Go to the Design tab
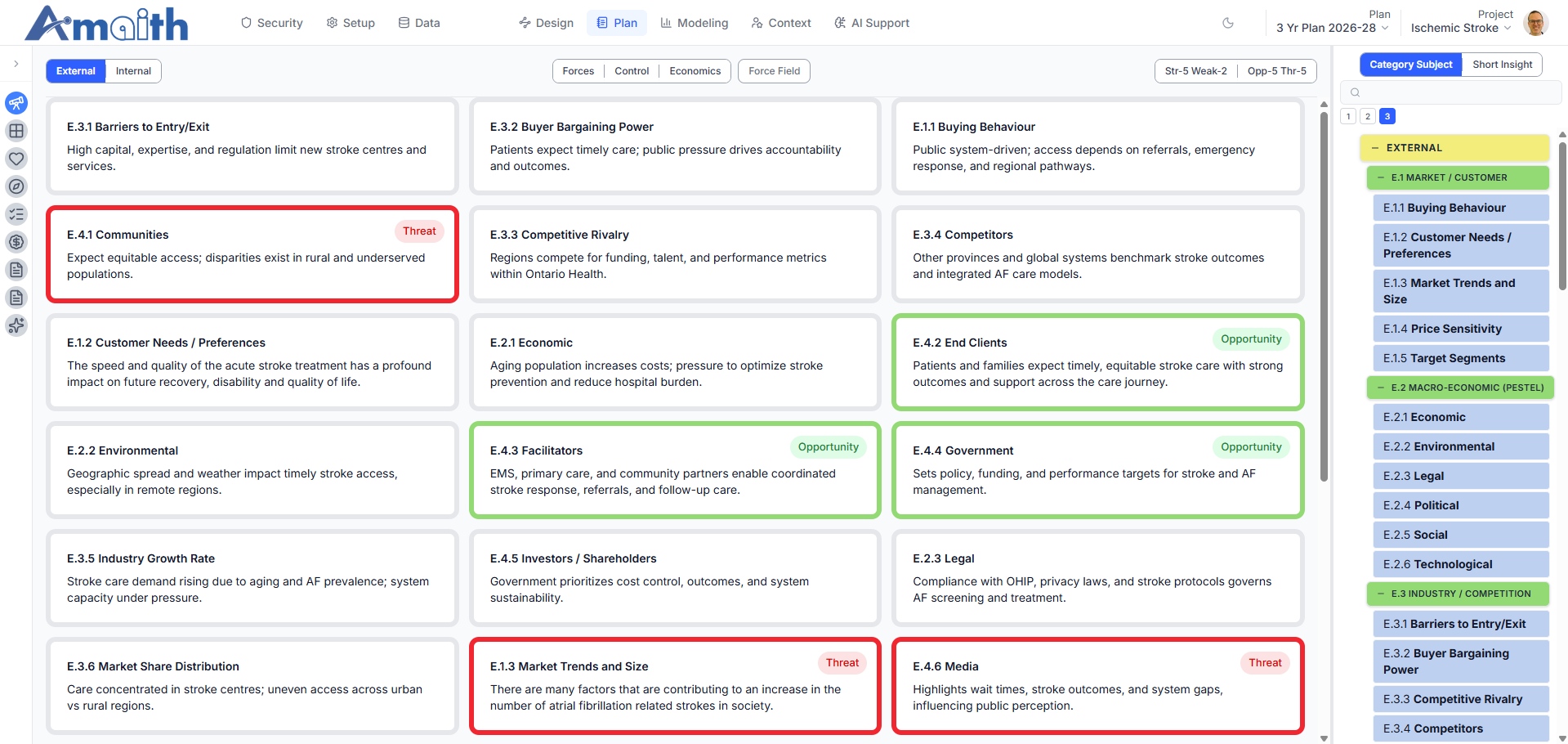 click(546, 23)
